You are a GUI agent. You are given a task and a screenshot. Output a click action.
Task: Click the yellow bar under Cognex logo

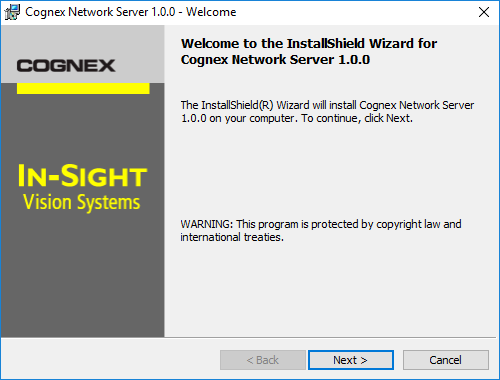[x=83, y=89]
